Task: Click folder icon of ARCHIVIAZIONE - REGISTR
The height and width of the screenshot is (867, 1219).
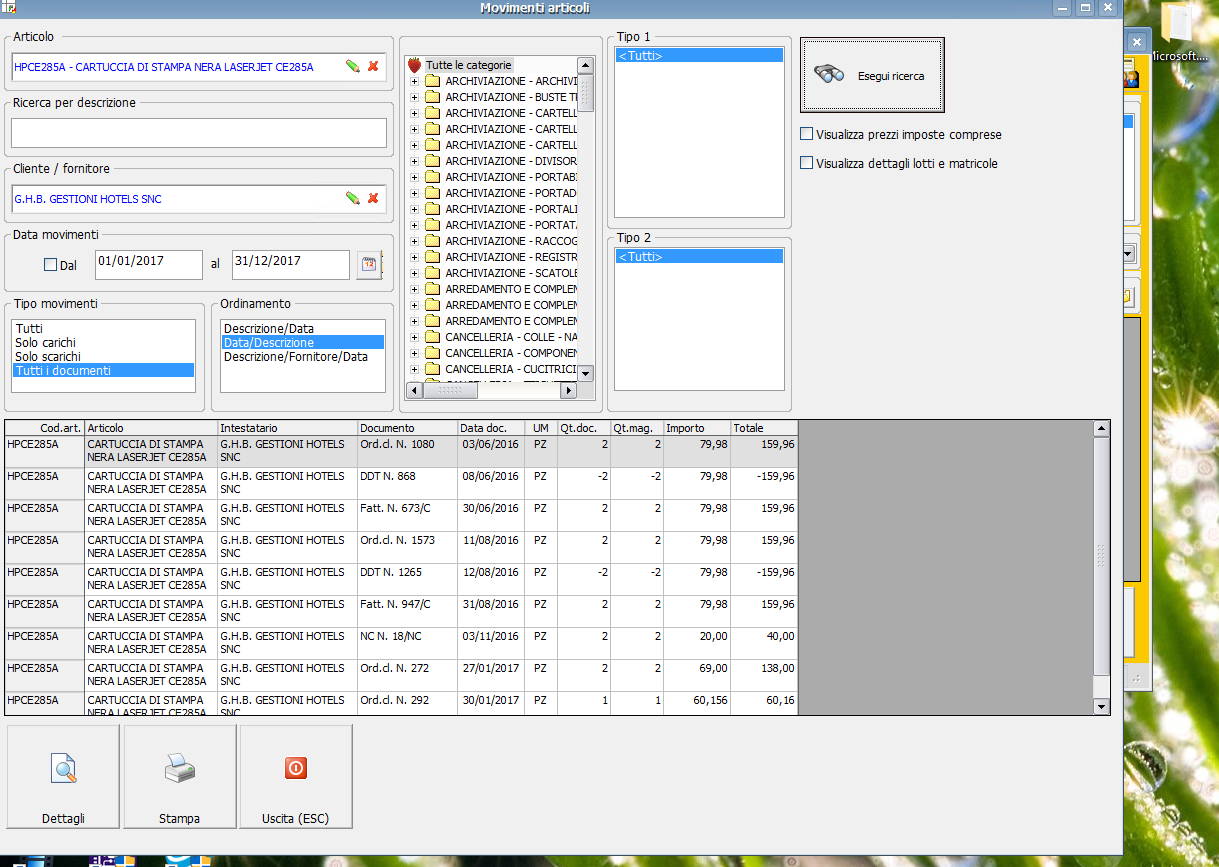Action: [x=432, y=257]
